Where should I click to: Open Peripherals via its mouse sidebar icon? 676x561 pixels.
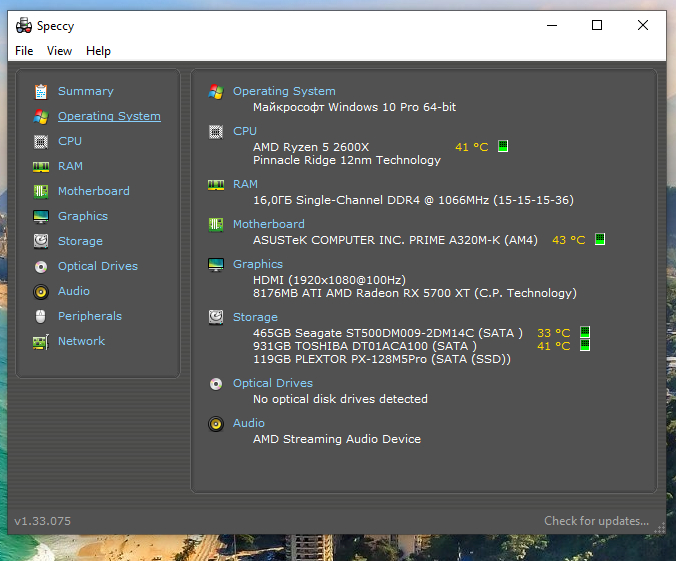[40, 317]
